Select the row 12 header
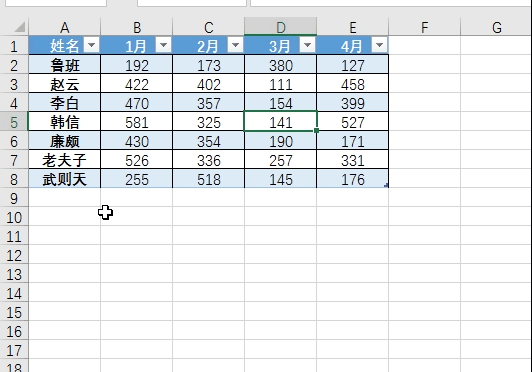Image resolution: width=532 pixels, height=372 pixels. point(14,255)
